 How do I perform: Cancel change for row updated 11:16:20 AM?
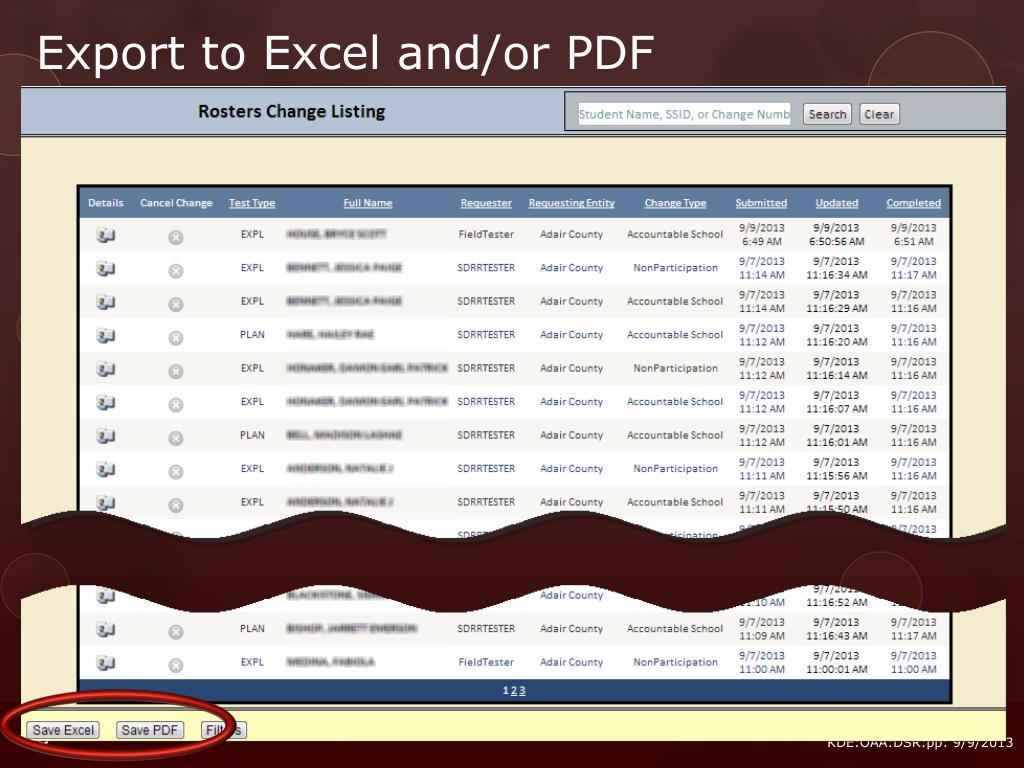[x=176, y=338]
